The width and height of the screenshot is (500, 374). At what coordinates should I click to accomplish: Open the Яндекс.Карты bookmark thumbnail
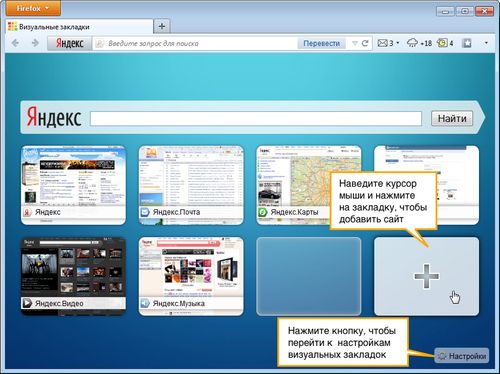[x=293, y=185]
